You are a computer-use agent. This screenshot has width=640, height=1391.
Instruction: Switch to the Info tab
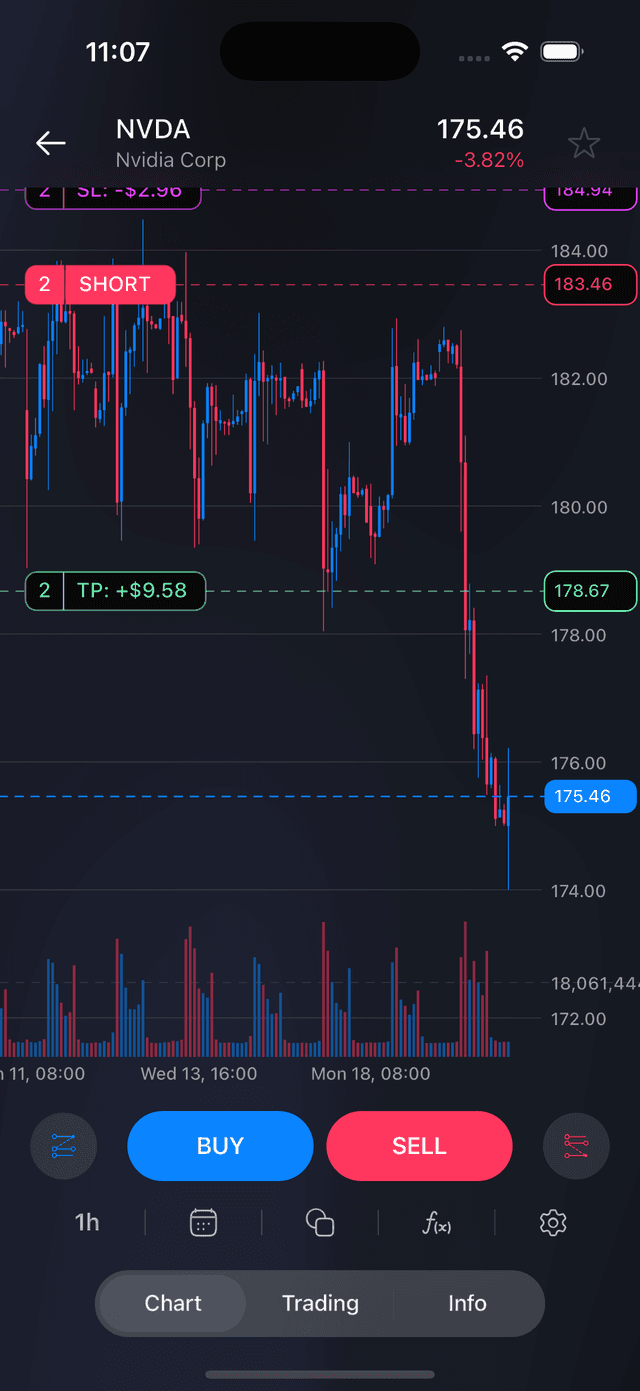click(467, 1303)
